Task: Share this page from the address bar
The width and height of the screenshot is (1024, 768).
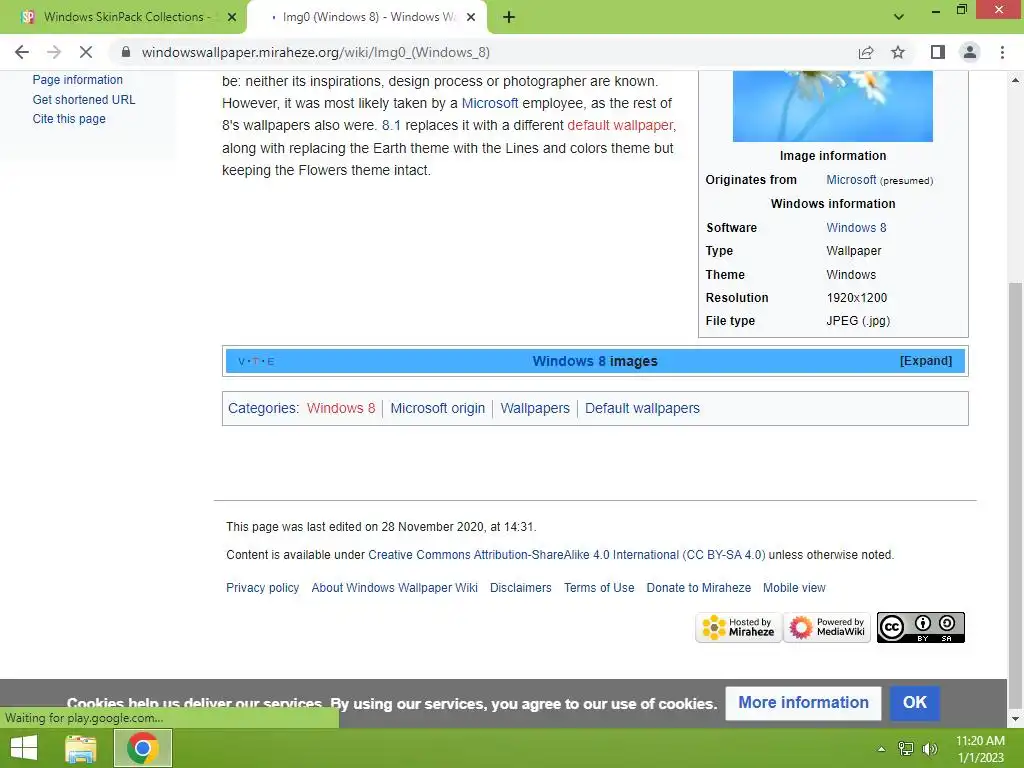Action: (866, 52)
